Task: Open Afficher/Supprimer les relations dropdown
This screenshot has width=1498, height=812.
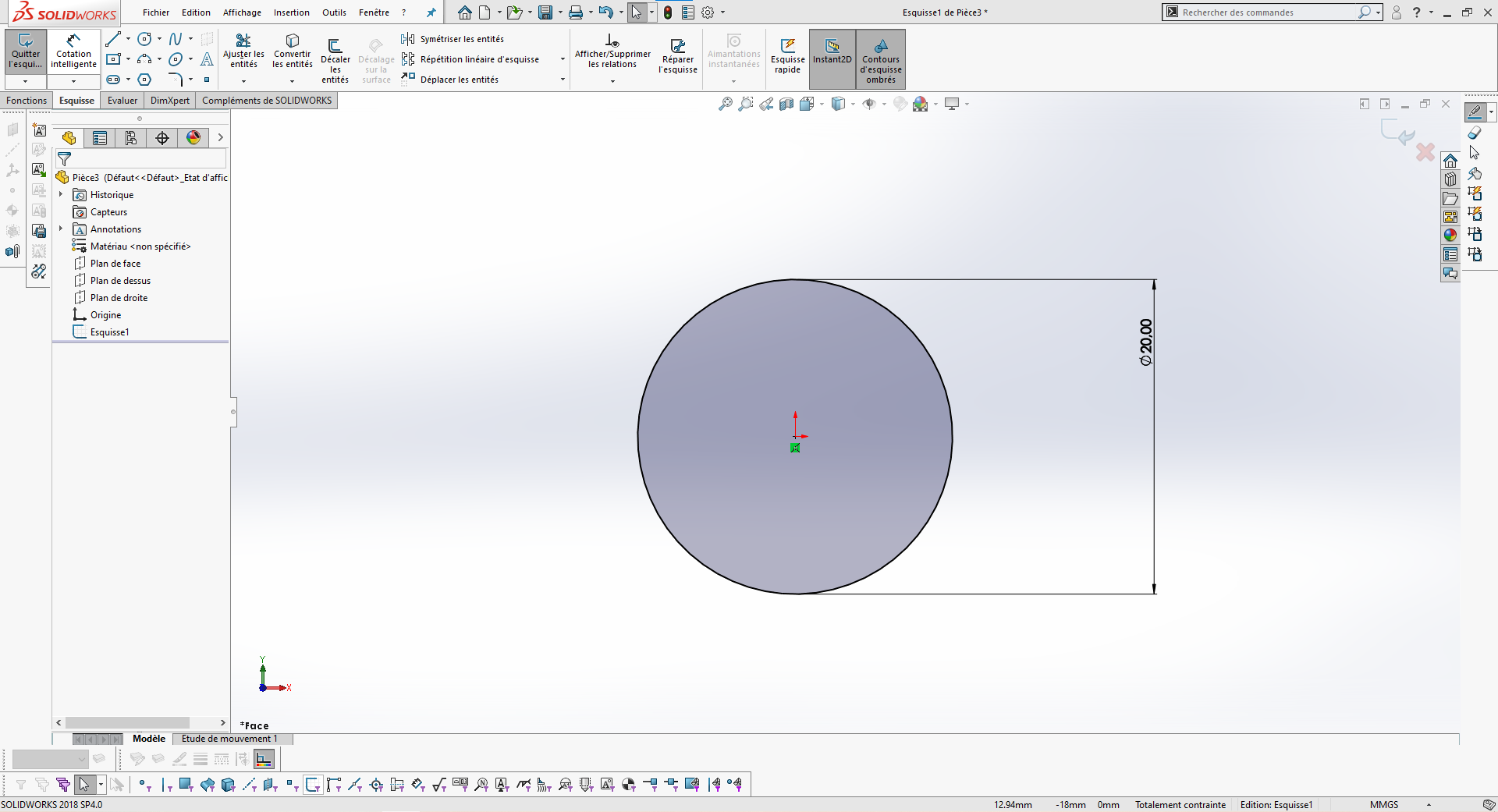Action: click(612, 81)
